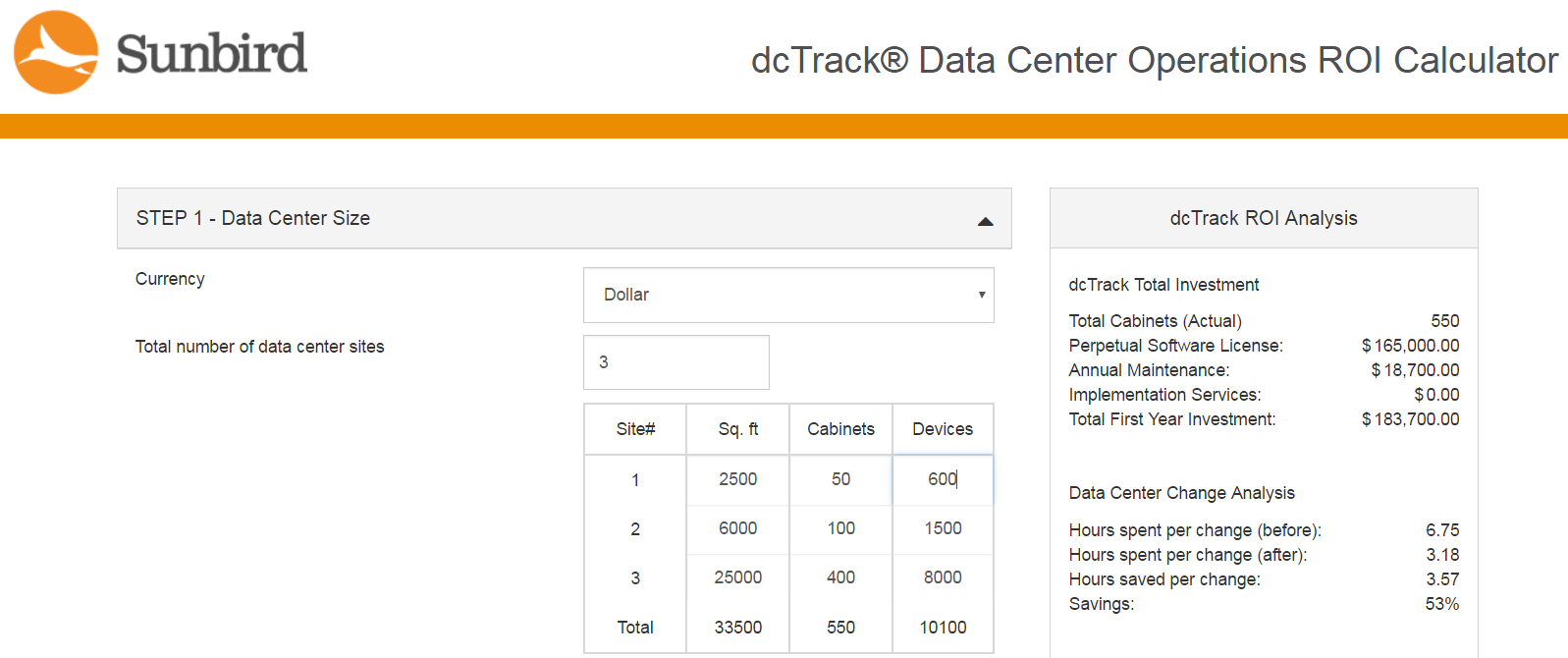The image size is (1568, 658).
Task: Focus Site 1 Devices field 600
Action: (943, 479)
